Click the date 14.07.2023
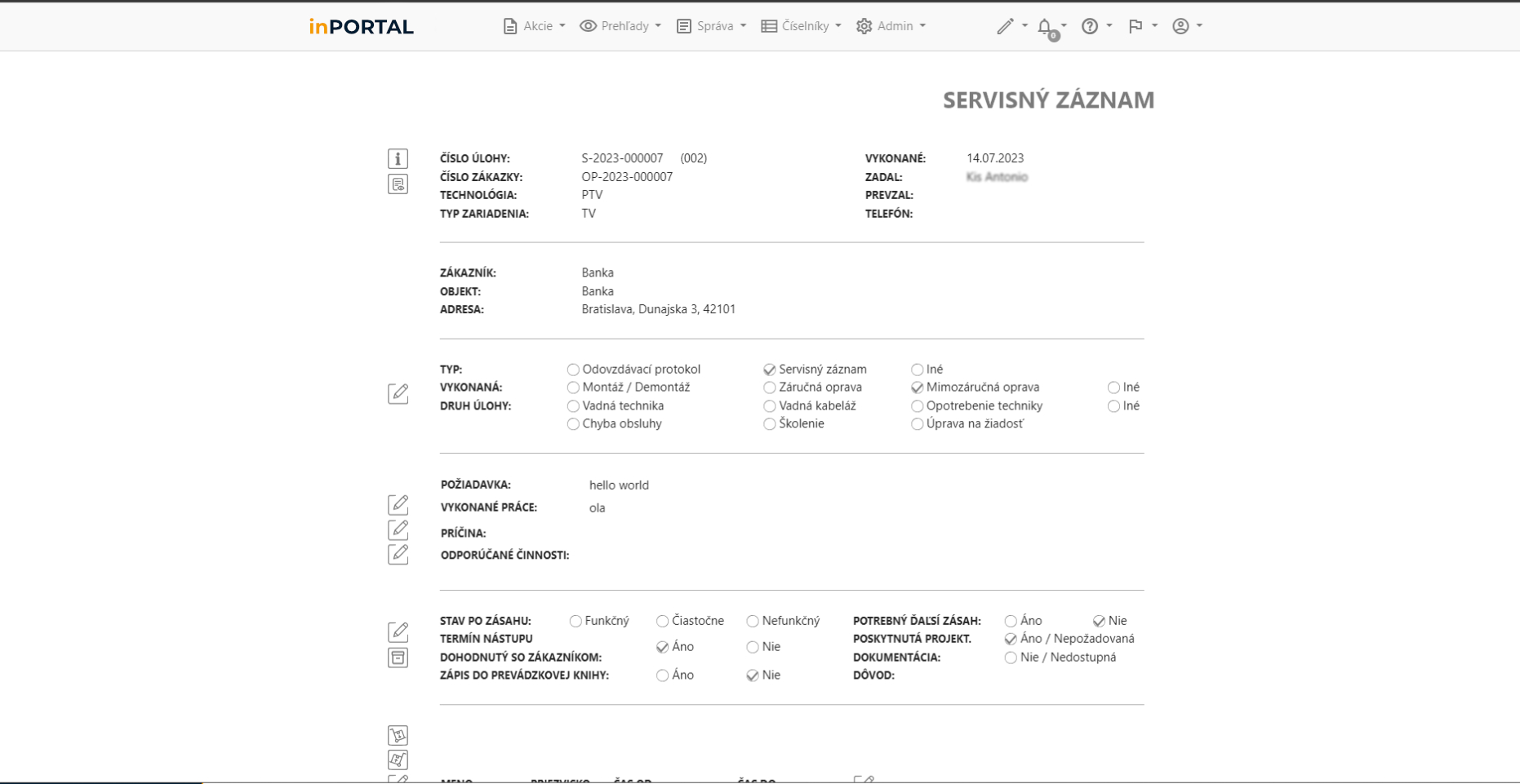The height and width of the screenshot is (784, 1520). coord(995,158)
